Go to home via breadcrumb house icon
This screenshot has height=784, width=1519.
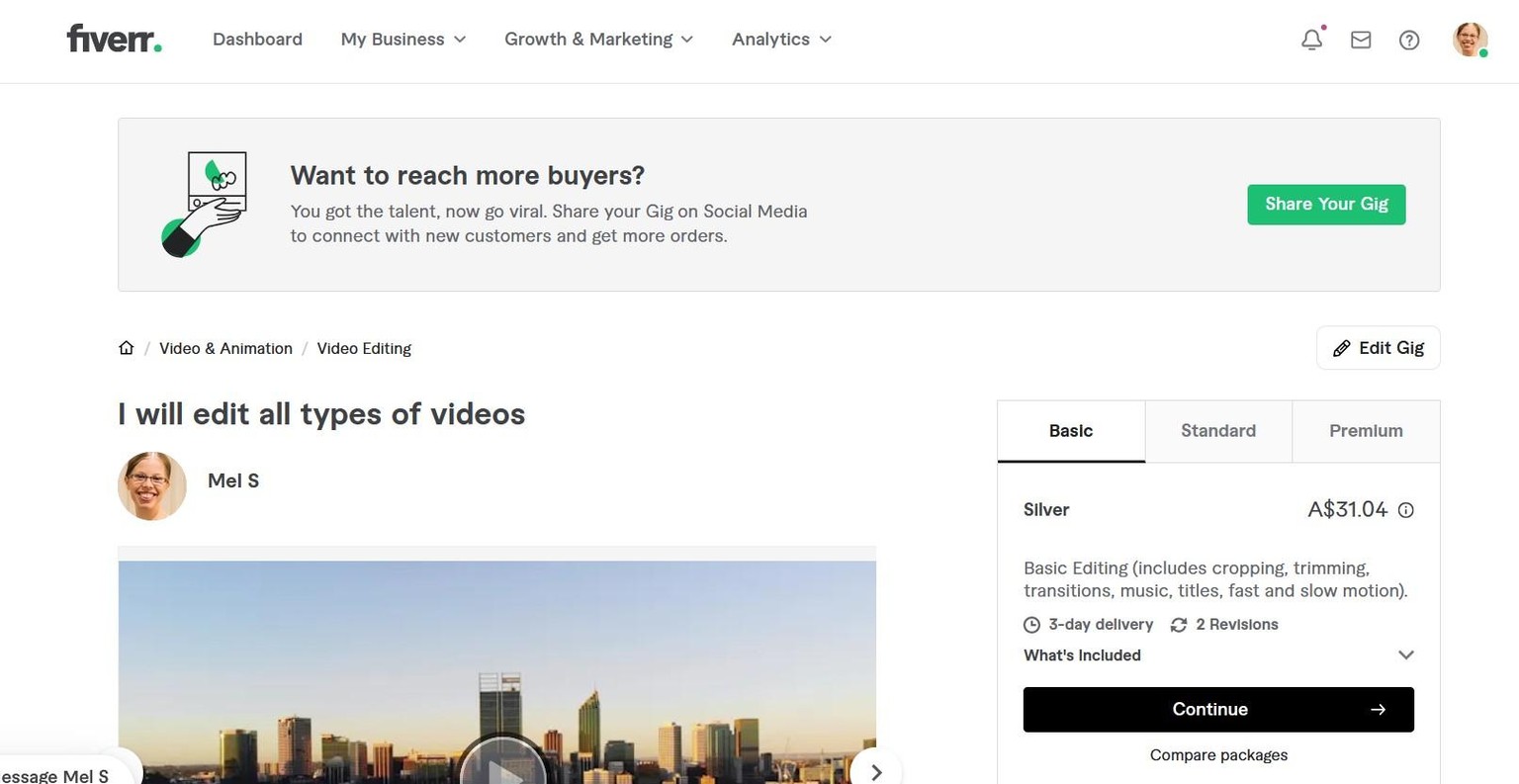click(x=126, y=348)
